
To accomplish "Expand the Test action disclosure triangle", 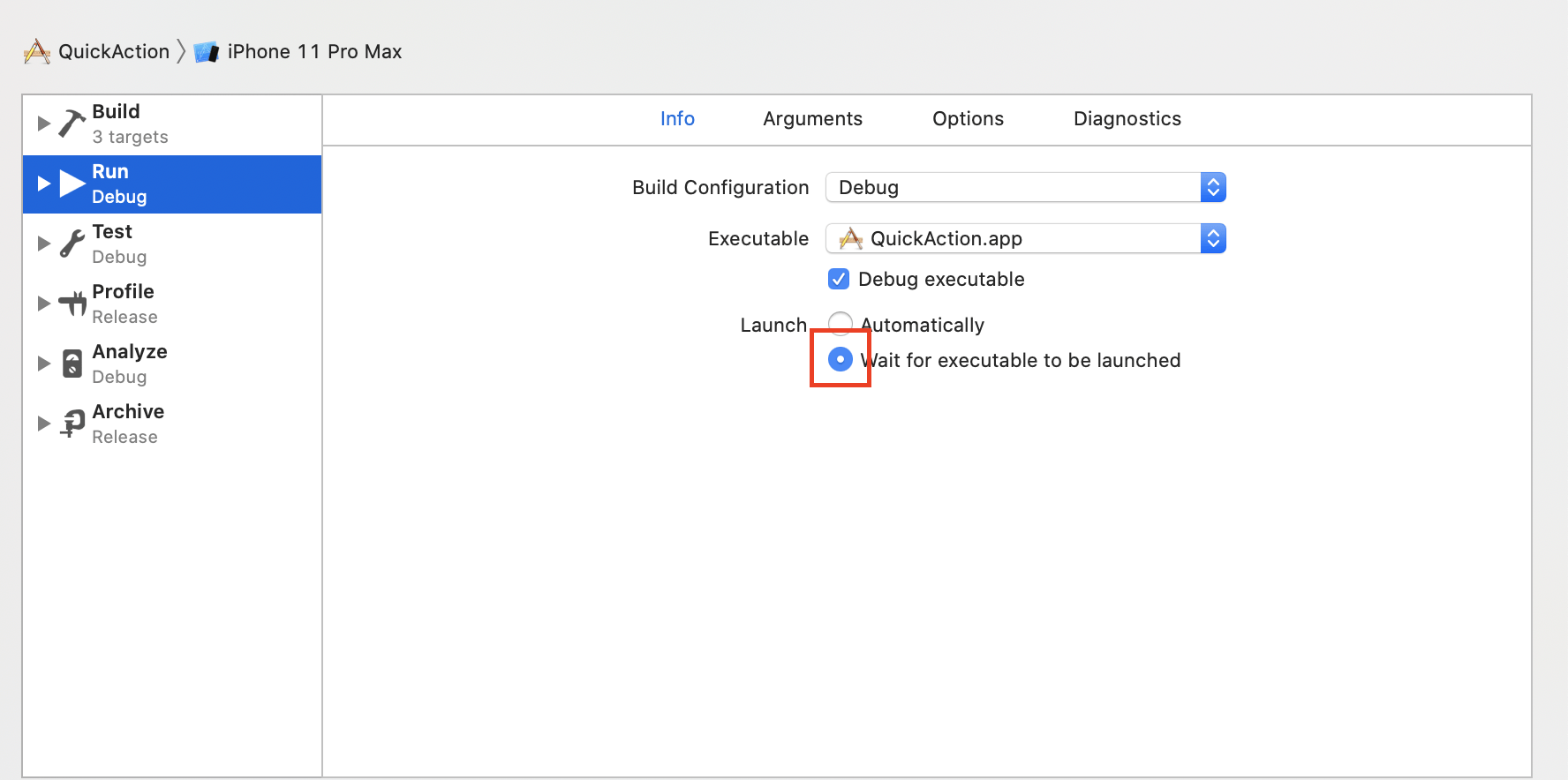I will [43, 244].
